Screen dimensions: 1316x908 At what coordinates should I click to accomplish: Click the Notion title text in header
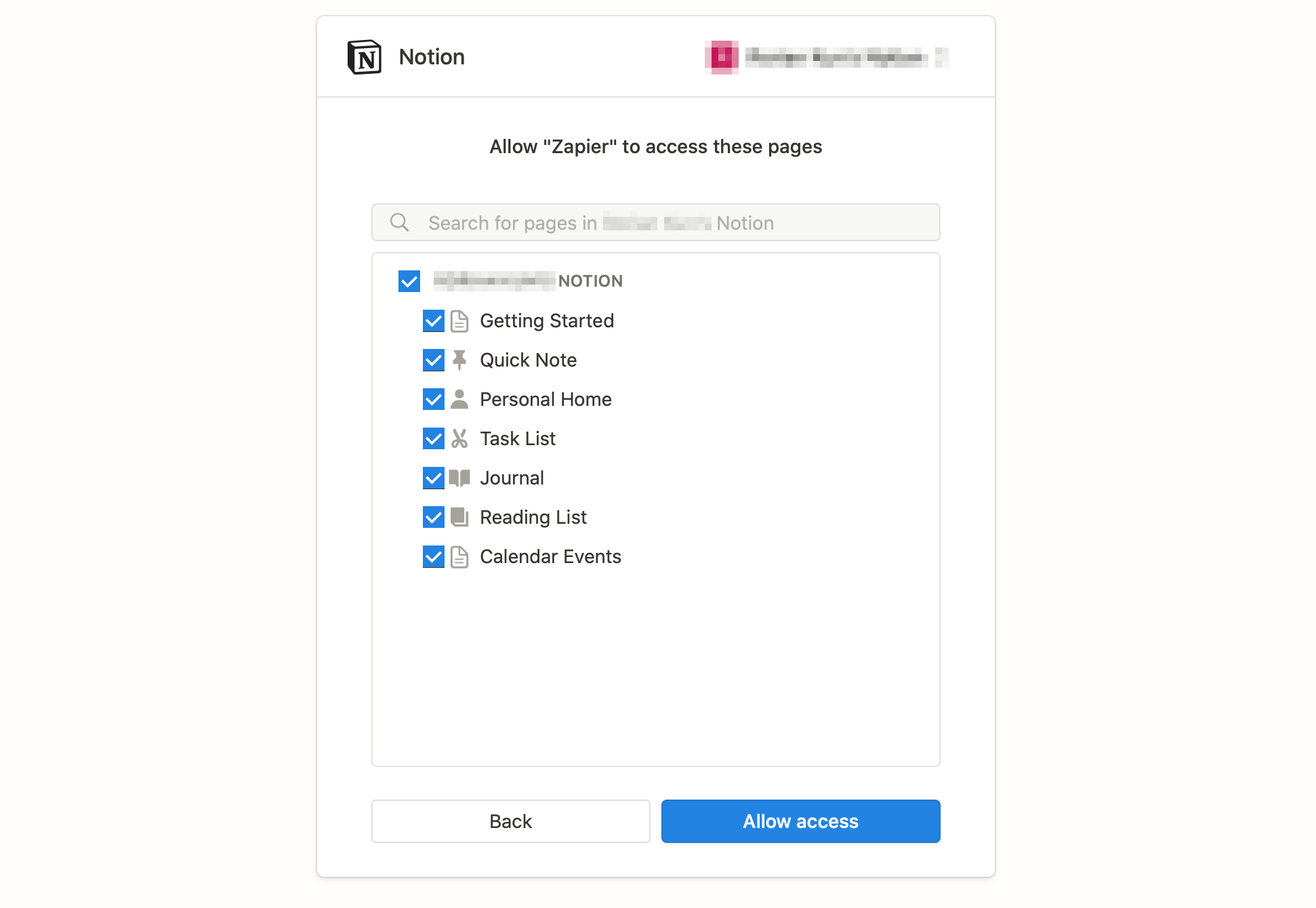click(x=432, y=57)
